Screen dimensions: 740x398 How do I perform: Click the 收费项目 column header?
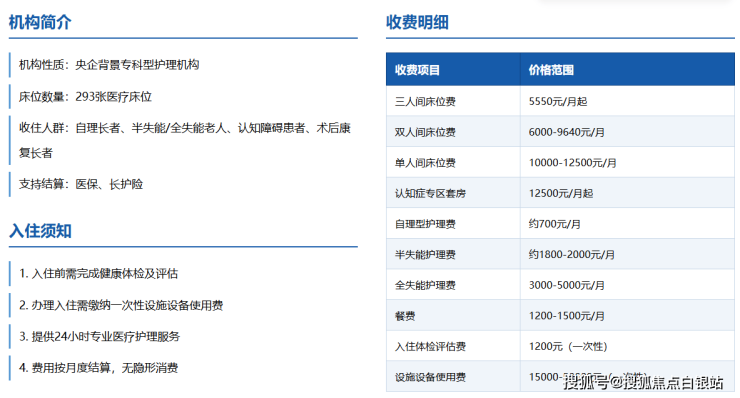tap(453, 70)
